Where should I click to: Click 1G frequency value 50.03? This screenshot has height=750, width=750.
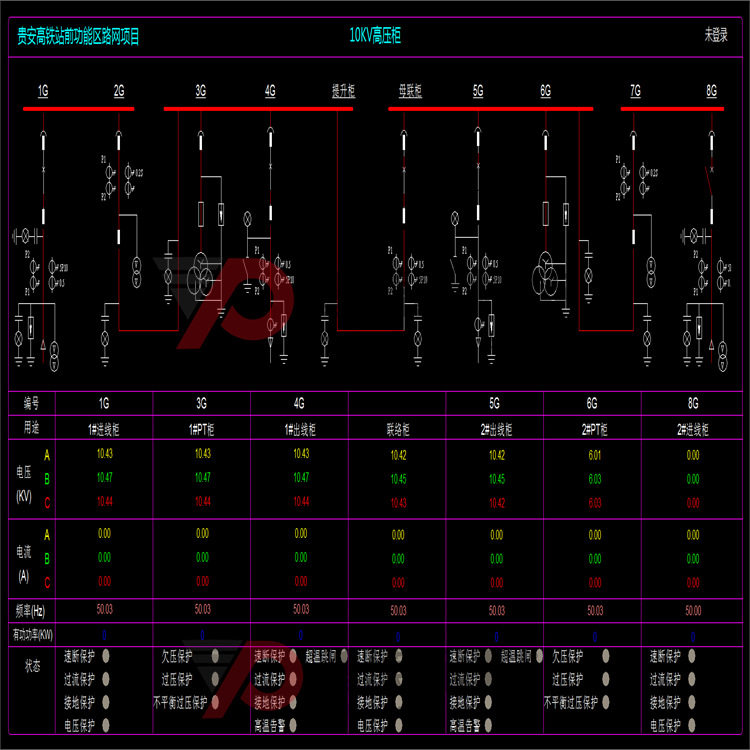tap(105, 609)
